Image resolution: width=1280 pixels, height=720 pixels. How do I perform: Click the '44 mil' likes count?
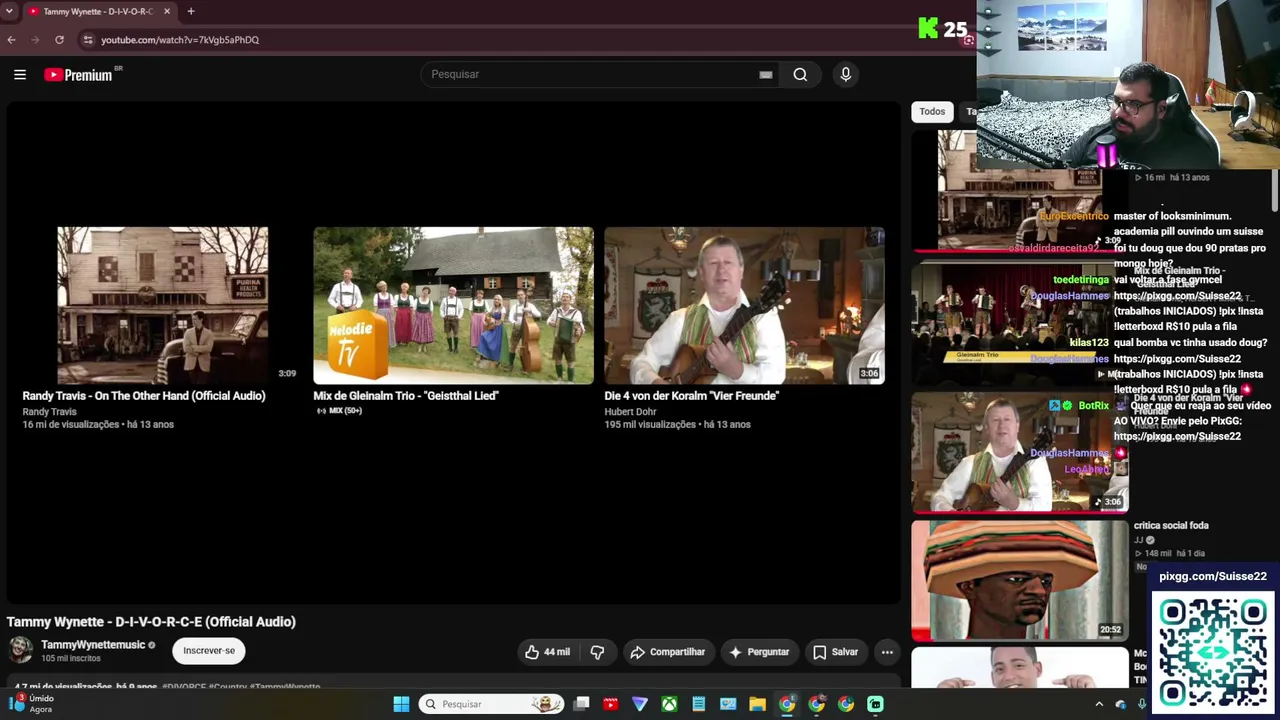pyautogui.click(x=557, y=652)
